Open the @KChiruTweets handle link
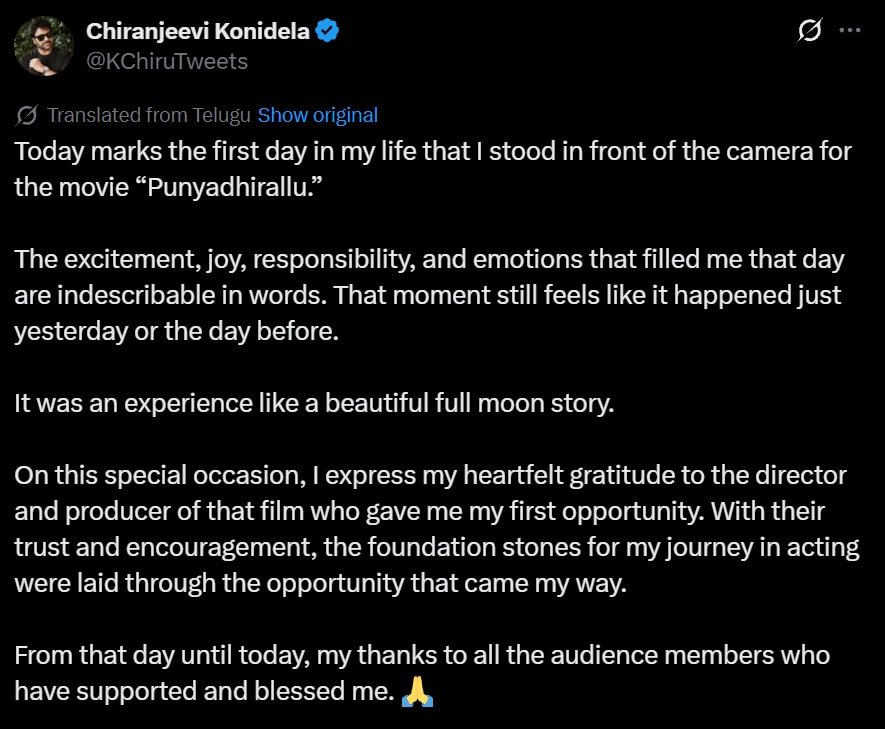This screenshot has height=729, width=885. click(x=168, y=61)
